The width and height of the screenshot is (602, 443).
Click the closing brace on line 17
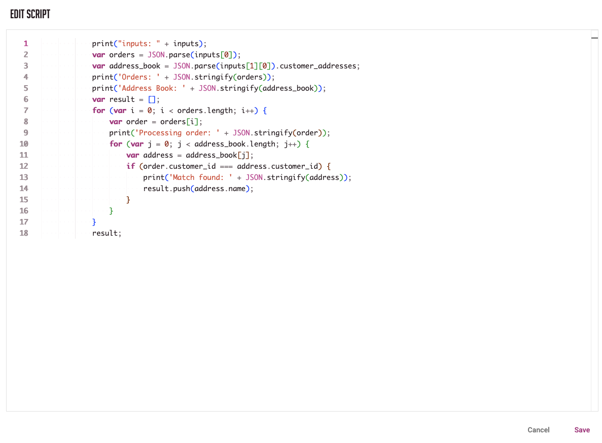coord(94,222)
